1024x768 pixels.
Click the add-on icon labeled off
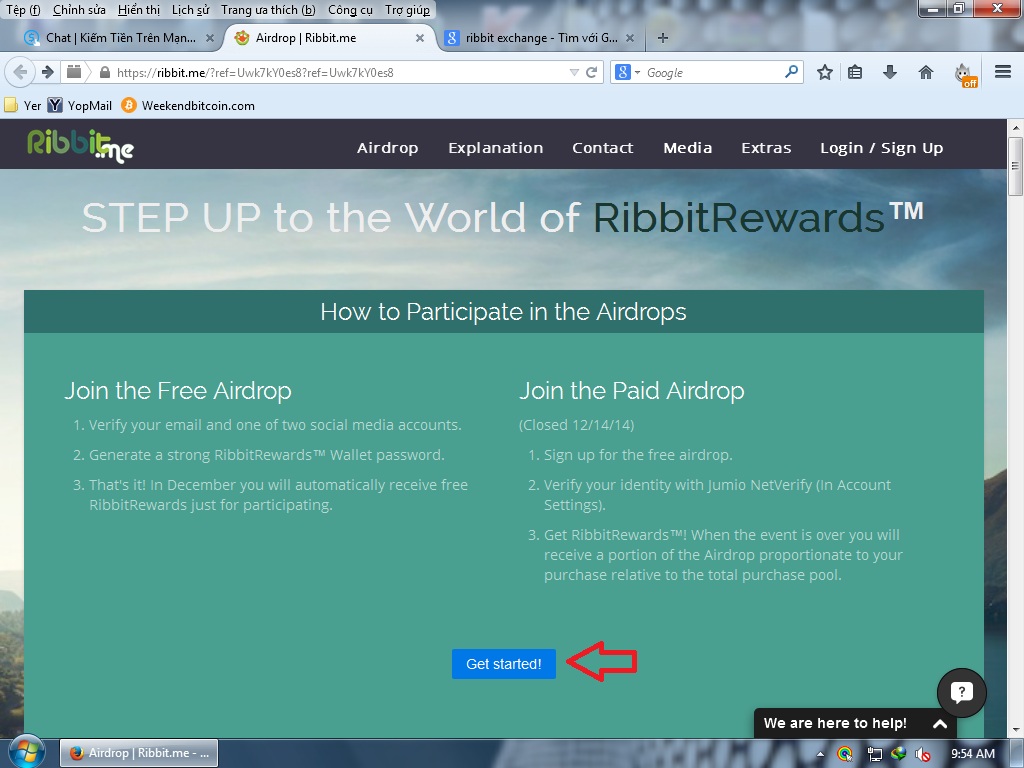(x=965, y=74)
